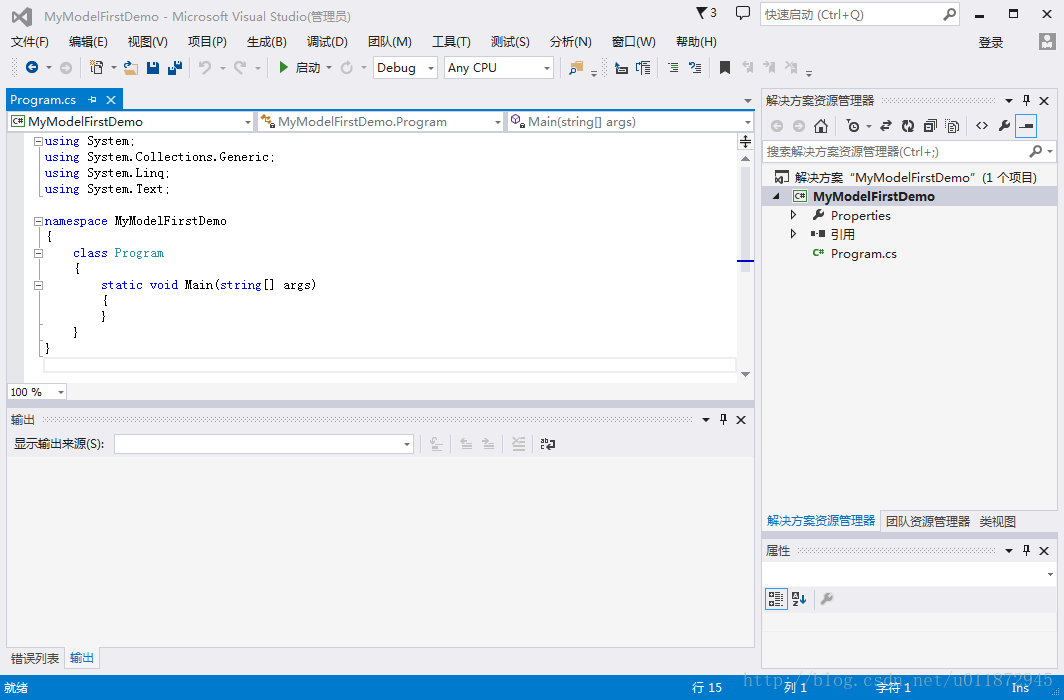The image size is (1064, 700).
Task: Click the 登录 sign-in link
Action: pos(991,43)
